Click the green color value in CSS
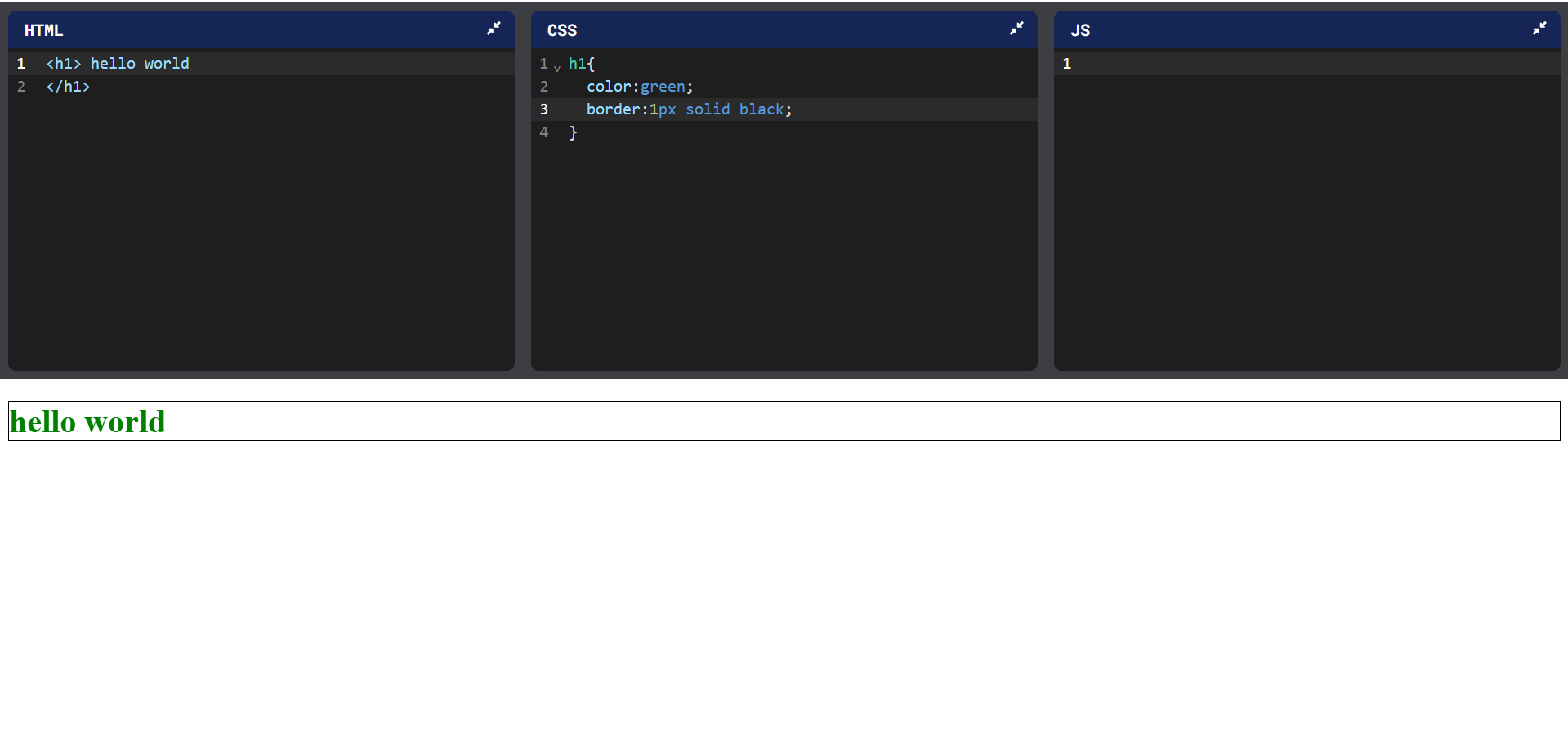This screenshot has width=1568, height=750. (663, 87)
